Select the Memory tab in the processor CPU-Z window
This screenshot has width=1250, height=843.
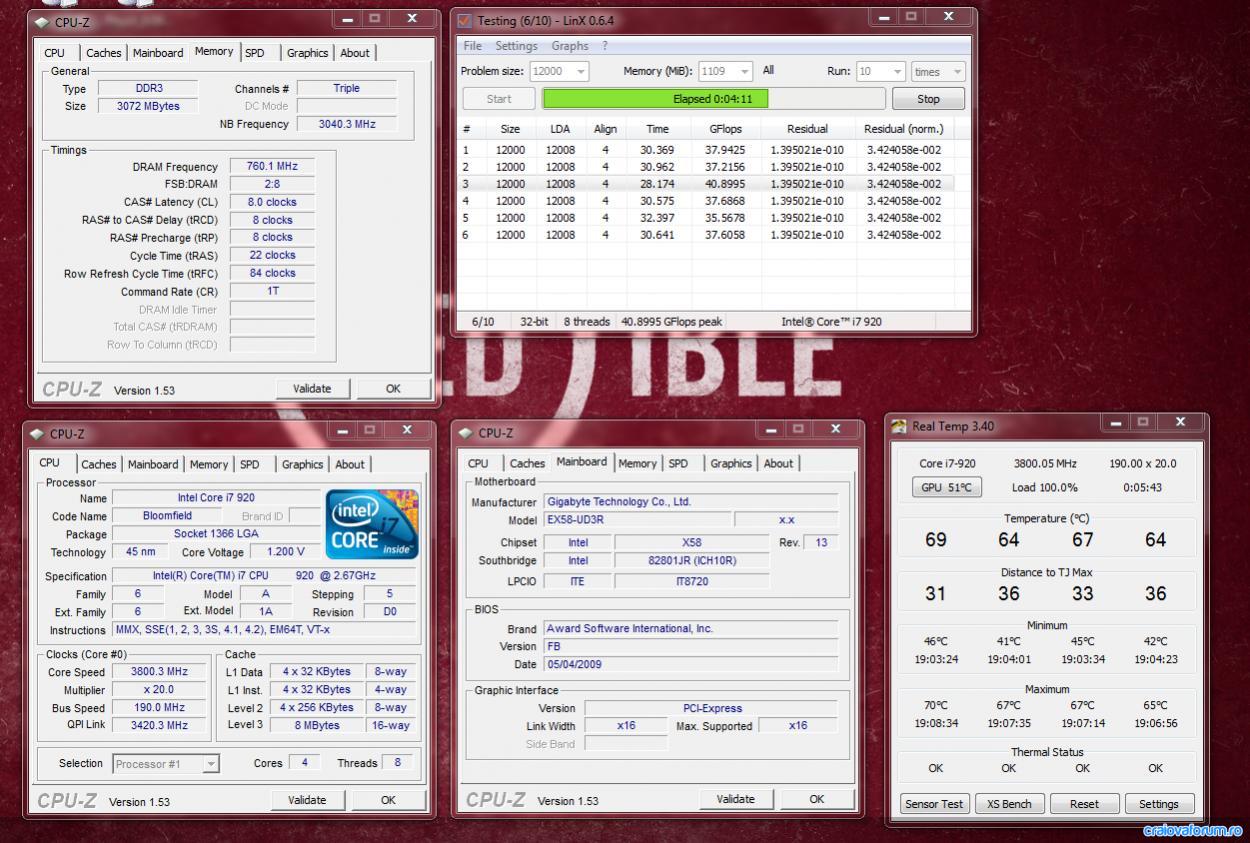[208, 464]
